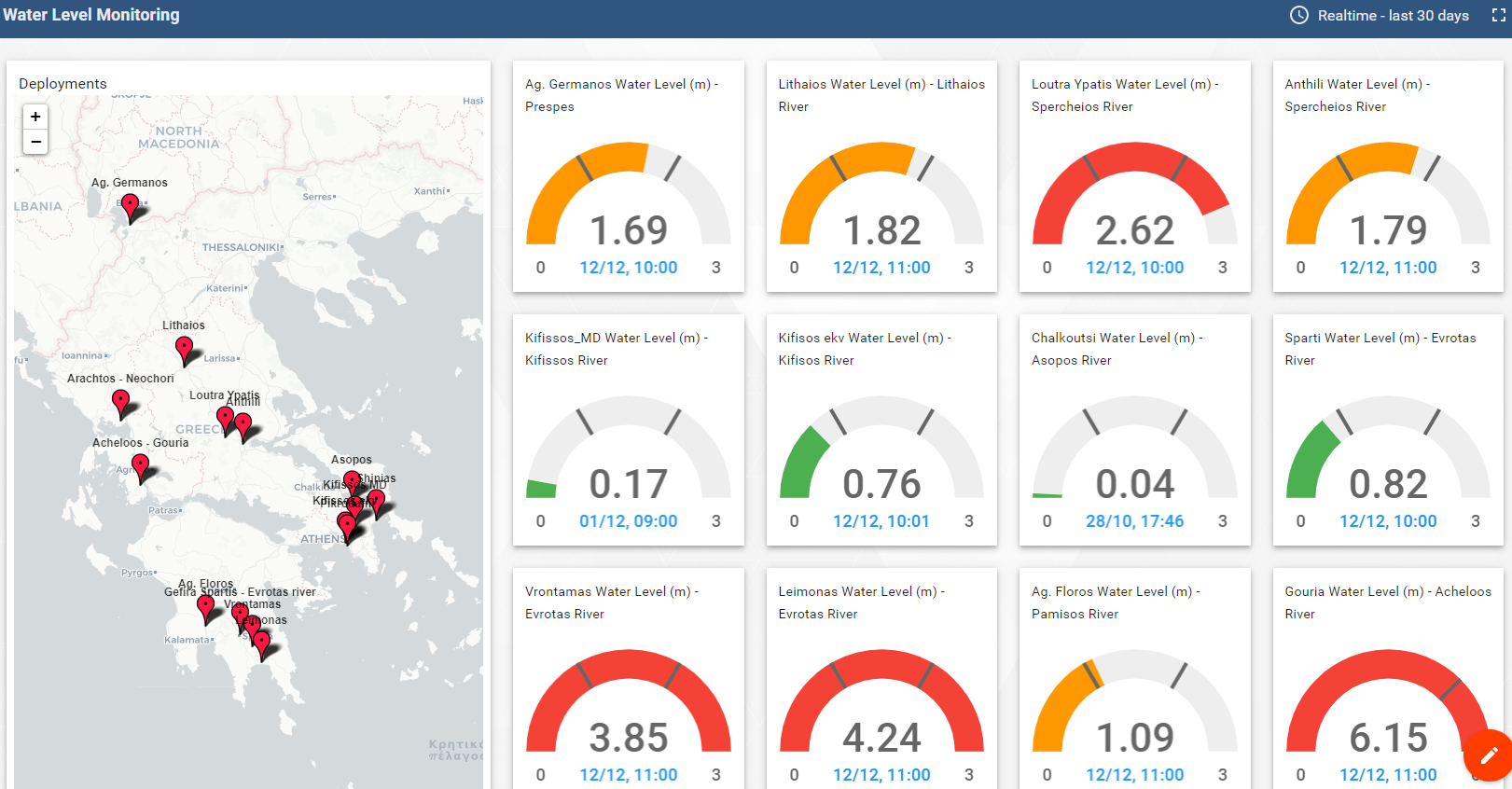Viewport: 1512px width, 789px height.
Task: Click the Leimonas Water Level card title
Action: point(862,602)
